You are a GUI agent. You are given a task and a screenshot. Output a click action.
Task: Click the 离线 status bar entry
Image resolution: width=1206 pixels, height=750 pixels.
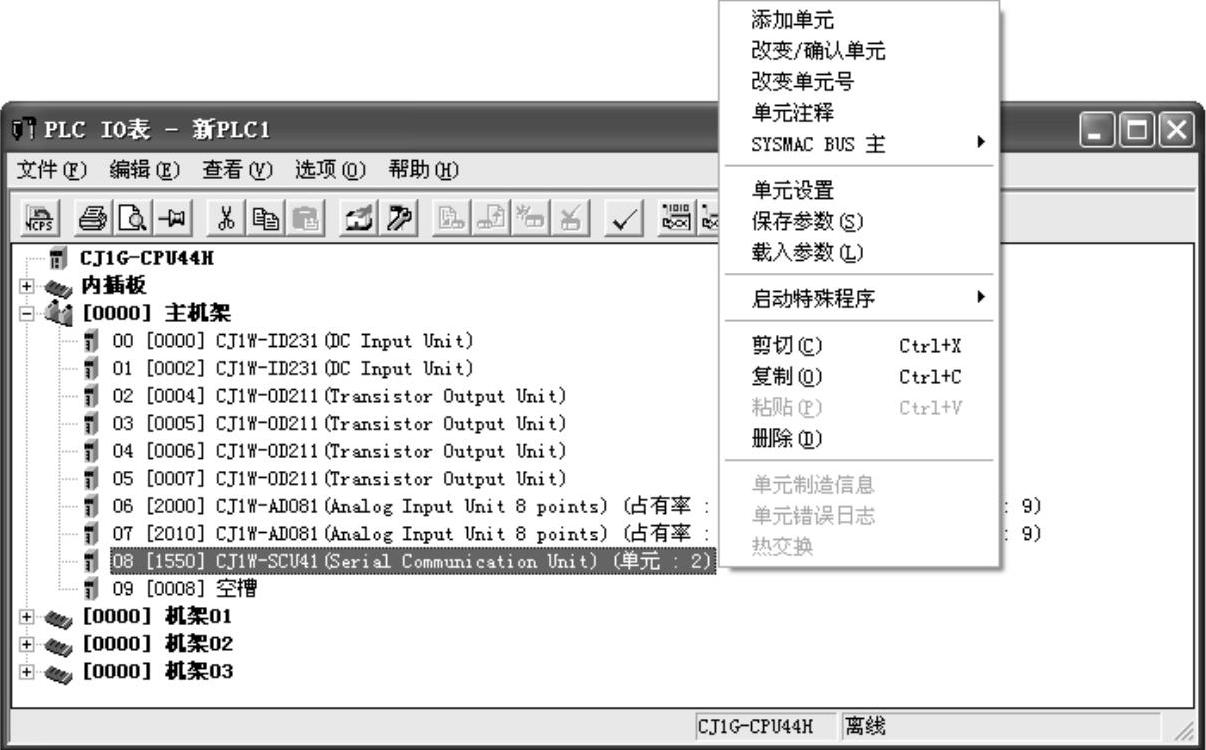[999, 726]
